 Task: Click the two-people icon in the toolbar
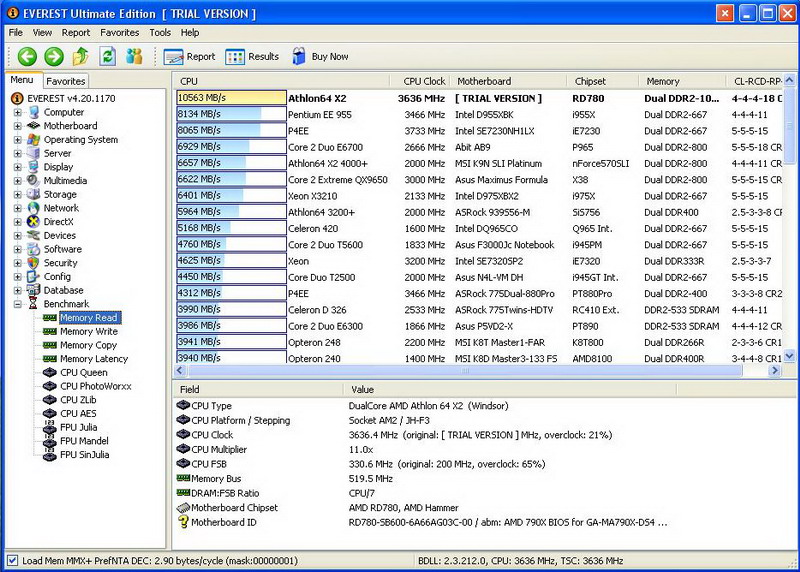[134, 57]
